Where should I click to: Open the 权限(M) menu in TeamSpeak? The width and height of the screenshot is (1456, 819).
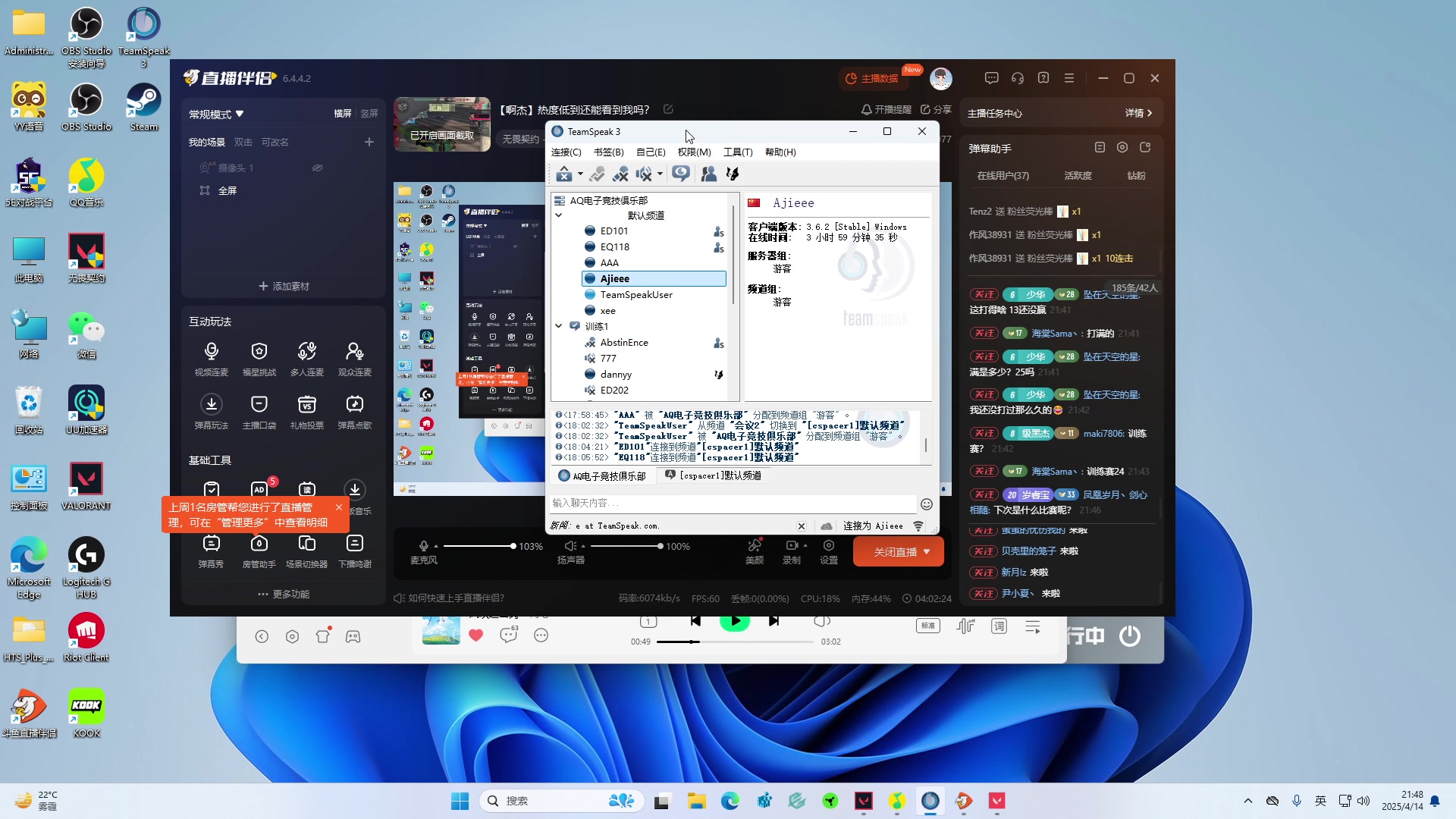(x=694, y=152)
